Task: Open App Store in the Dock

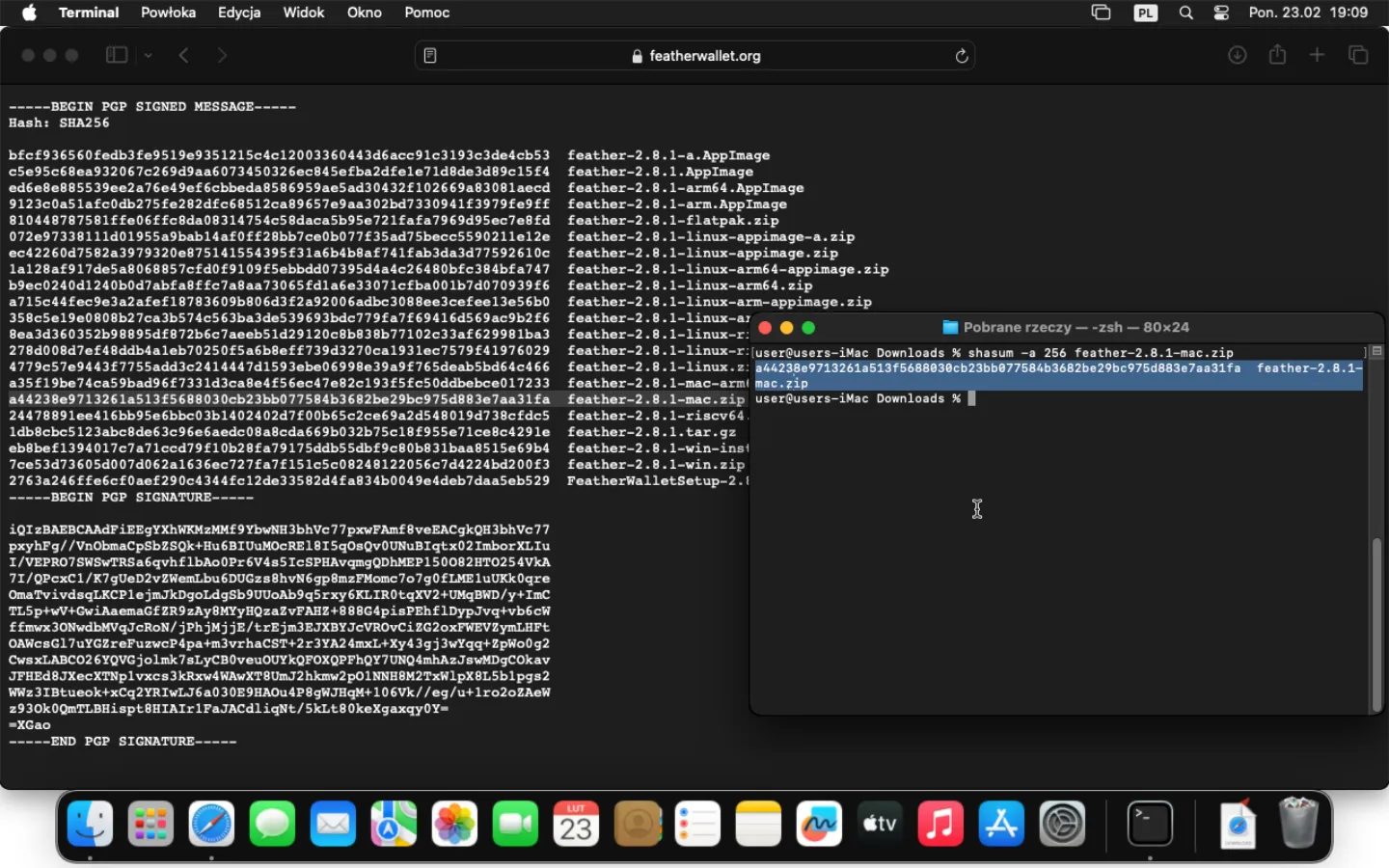Action: pos(1001,825)
